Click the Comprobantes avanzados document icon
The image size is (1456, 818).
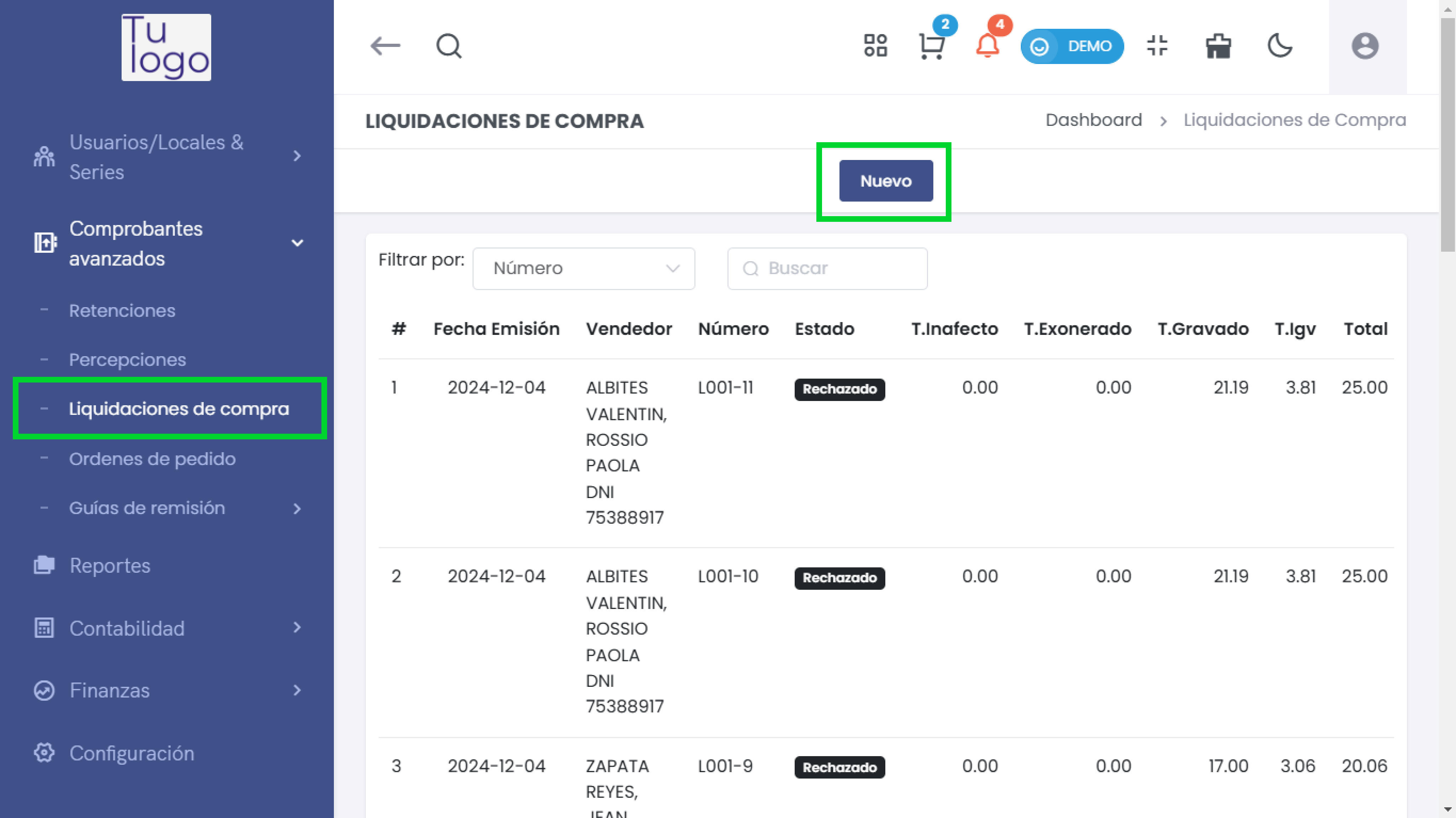pyautogui.click(x=45, y=243)
